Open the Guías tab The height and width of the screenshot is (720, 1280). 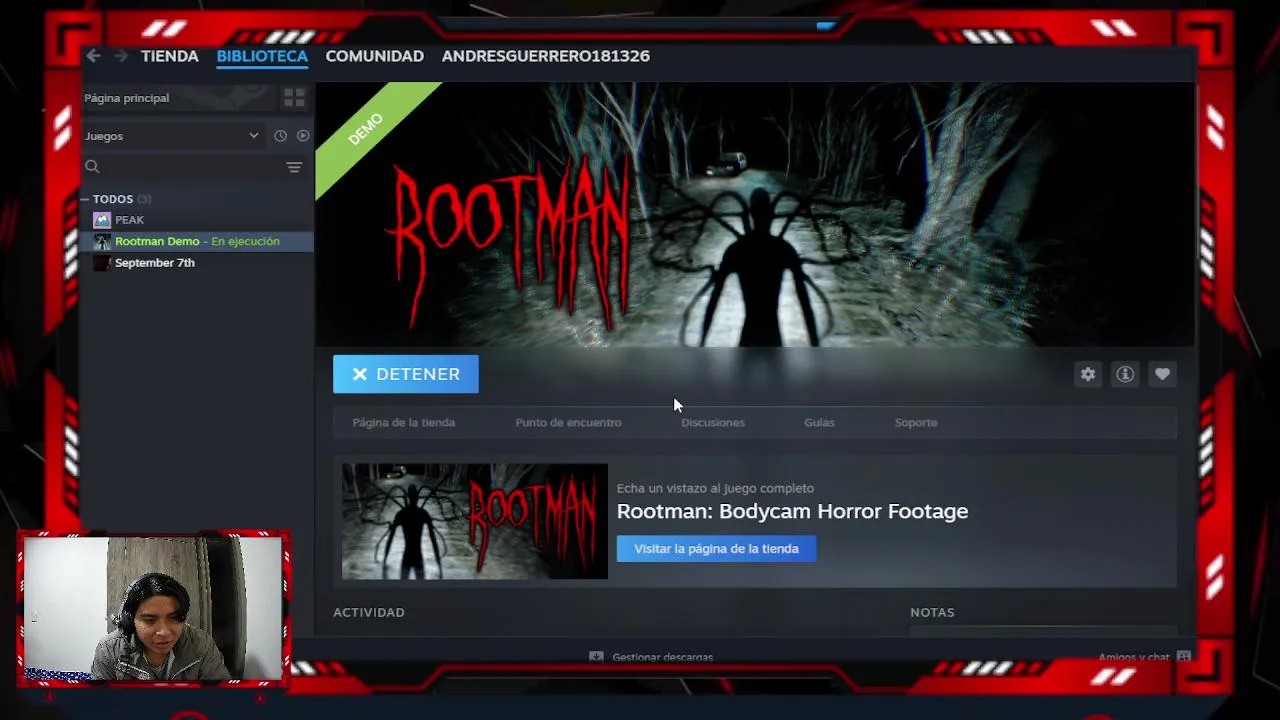819,423
